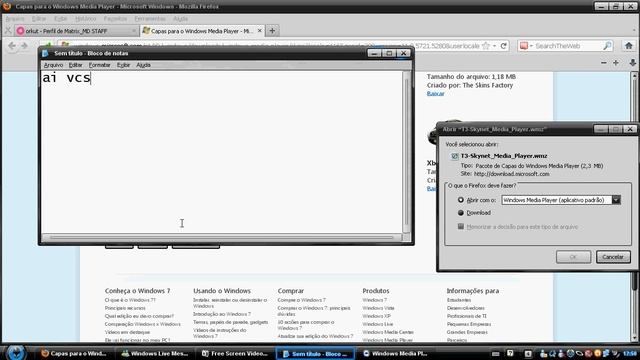Click Firefox page vertical scrollbar

click(x=634, y=207)
